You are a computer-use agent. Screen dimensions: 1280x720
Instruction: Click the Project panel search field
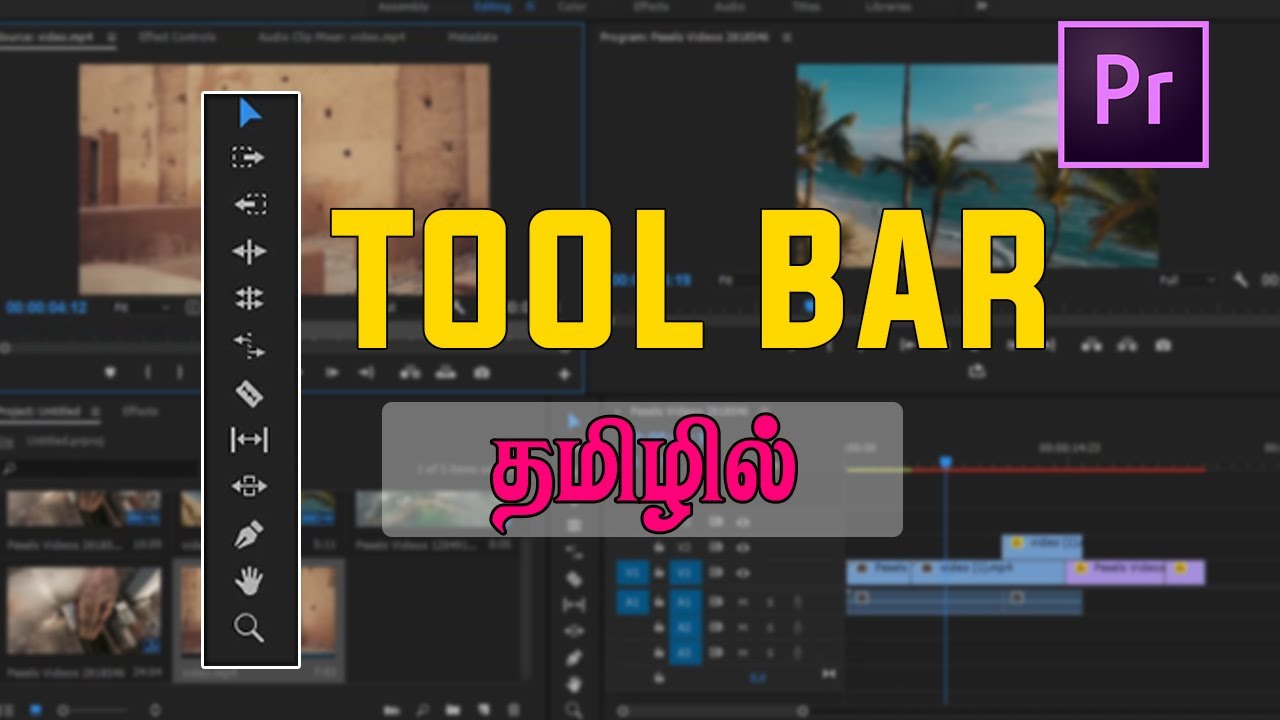(x=100, y=468)
